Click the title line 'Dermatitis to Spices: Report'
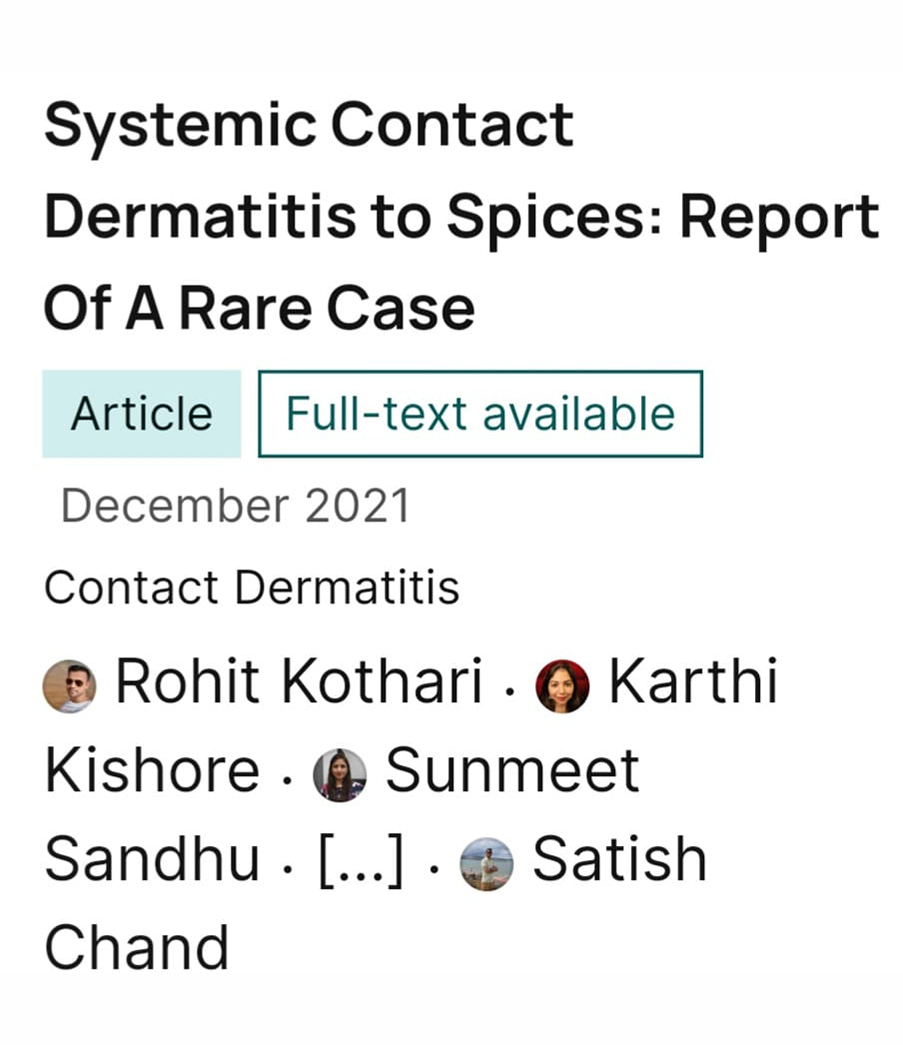 pos(462,219)
